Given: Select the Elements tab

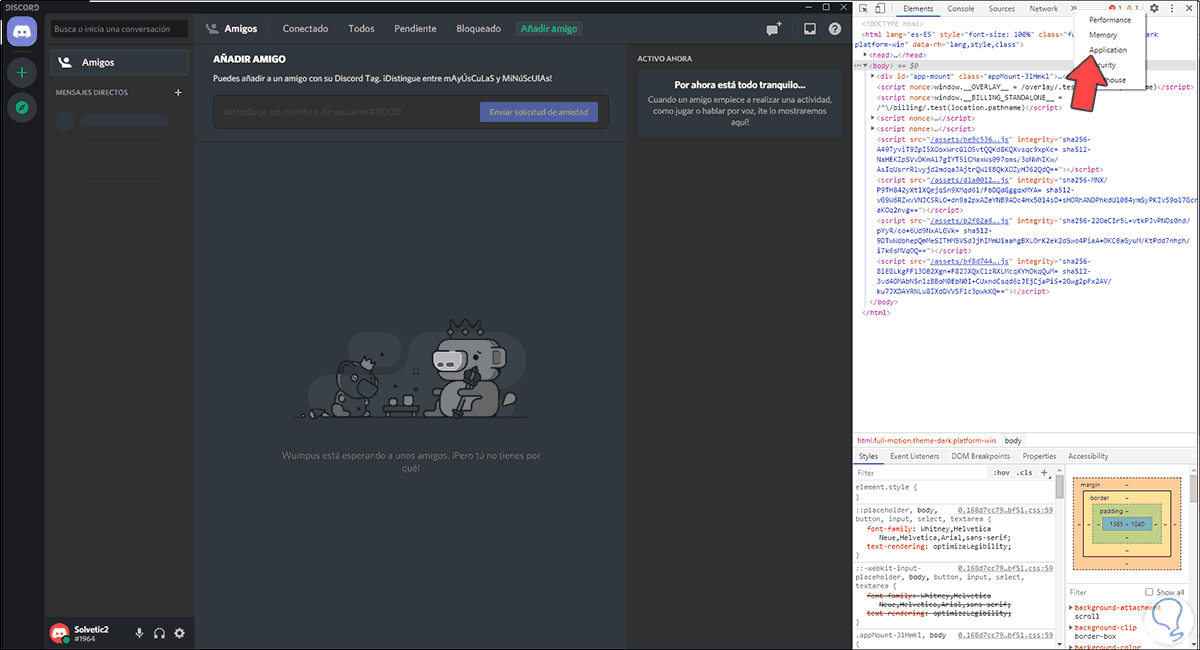Looking at the screenshot, I should (917, 8).
